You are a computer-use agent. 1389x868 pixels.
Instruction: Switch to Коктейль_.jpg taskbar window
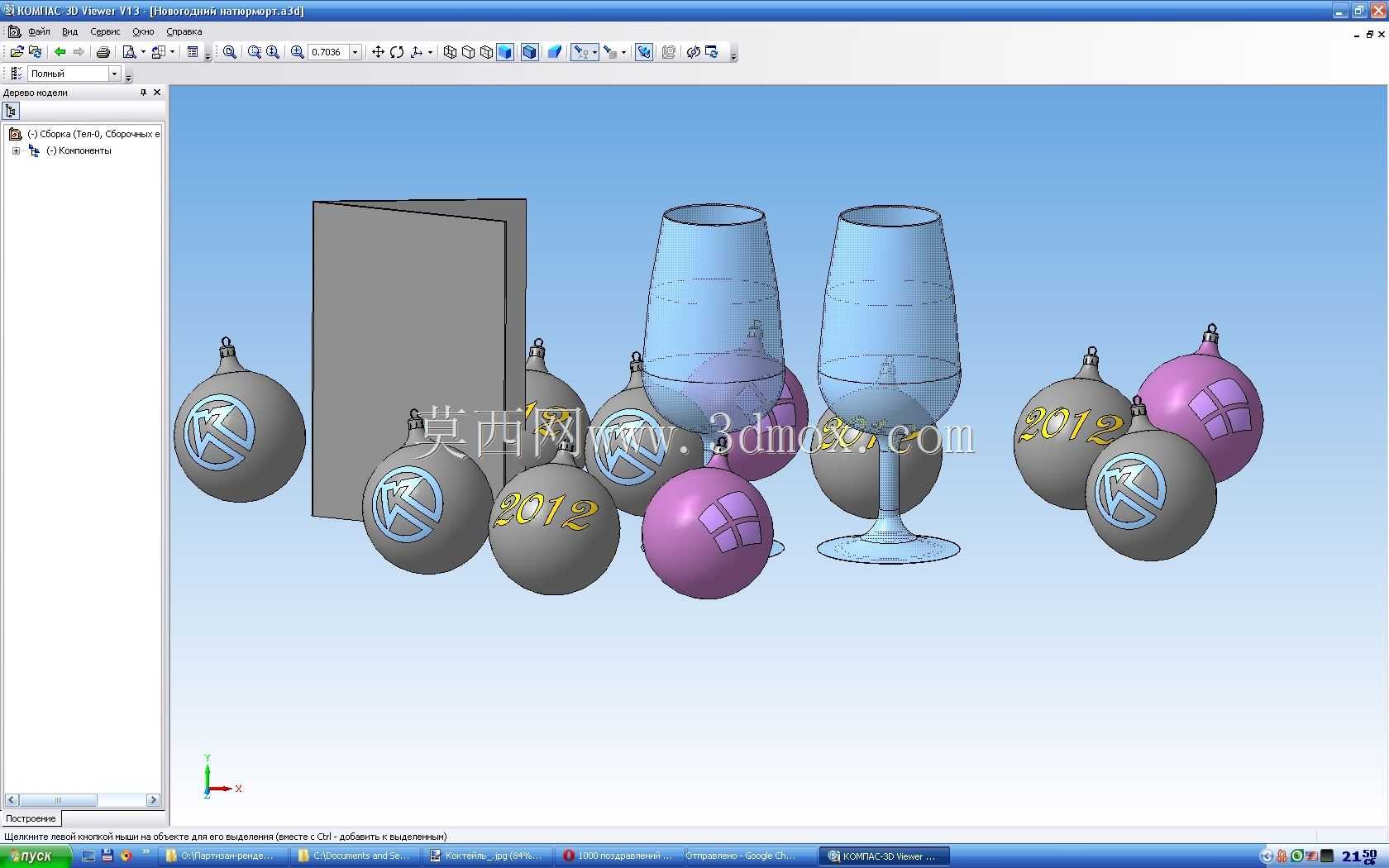[x=489, y=856]
